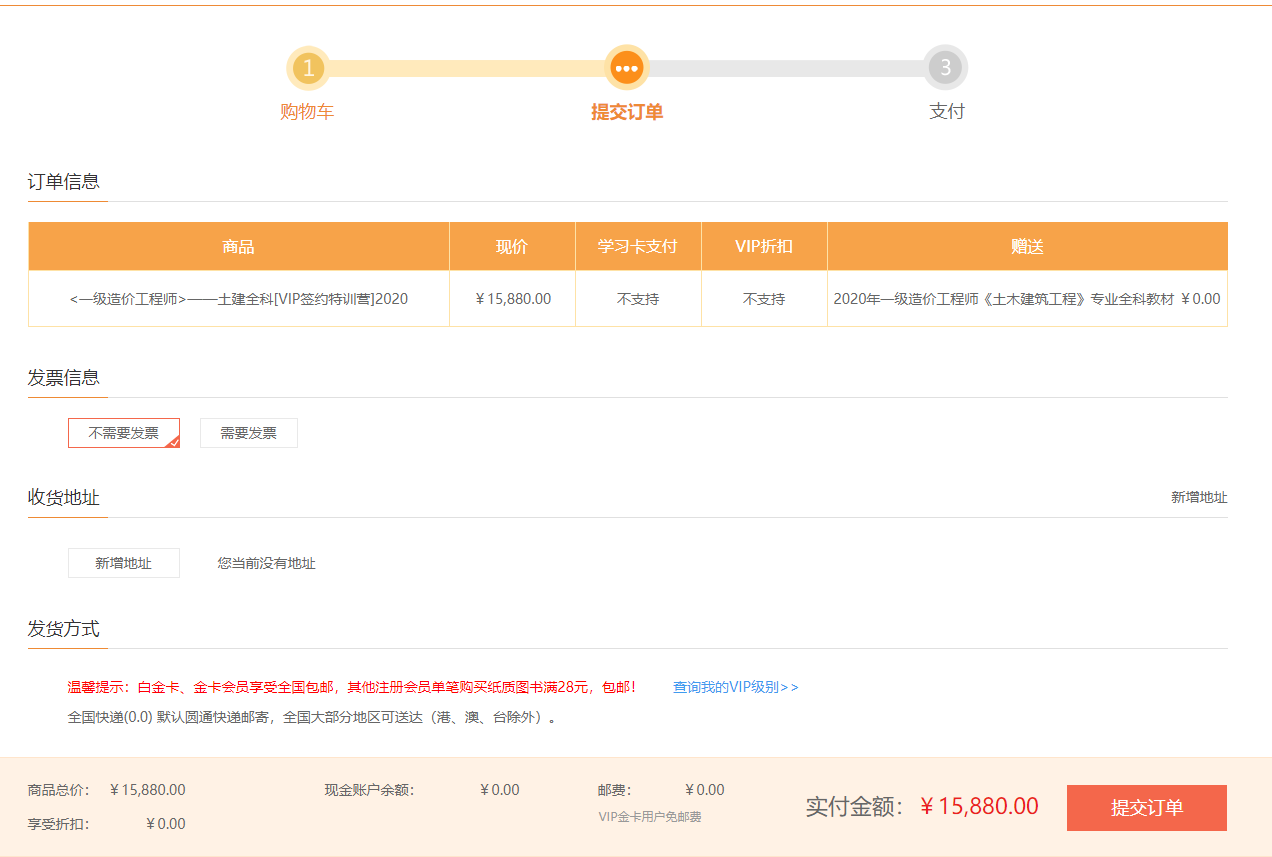Click the 赠送 column header
1272x857 pixels.
coord(1027,245)
